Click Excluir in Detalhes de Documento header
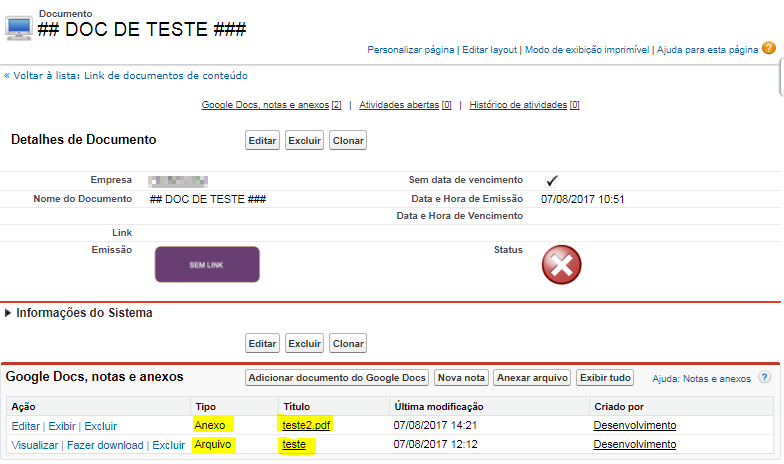 pos(304,140)
